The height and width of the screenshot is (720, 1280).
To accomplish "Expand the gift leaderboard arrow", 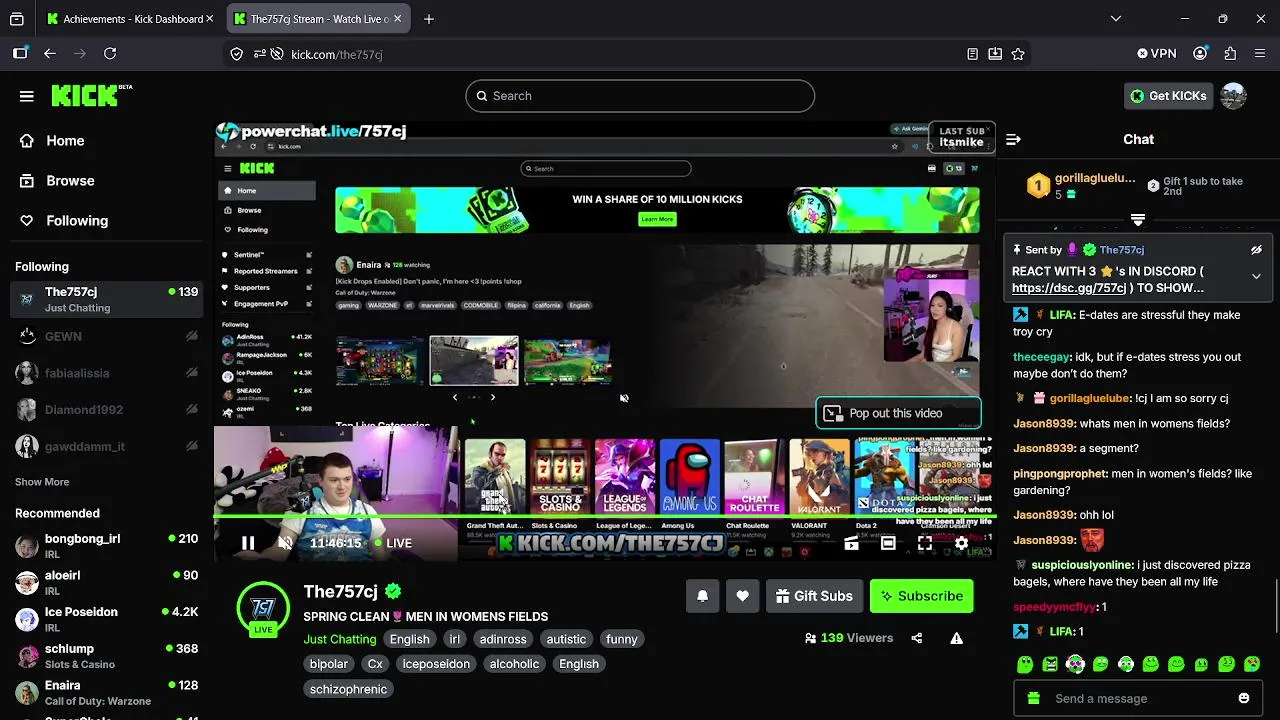I will point(1138,219).
